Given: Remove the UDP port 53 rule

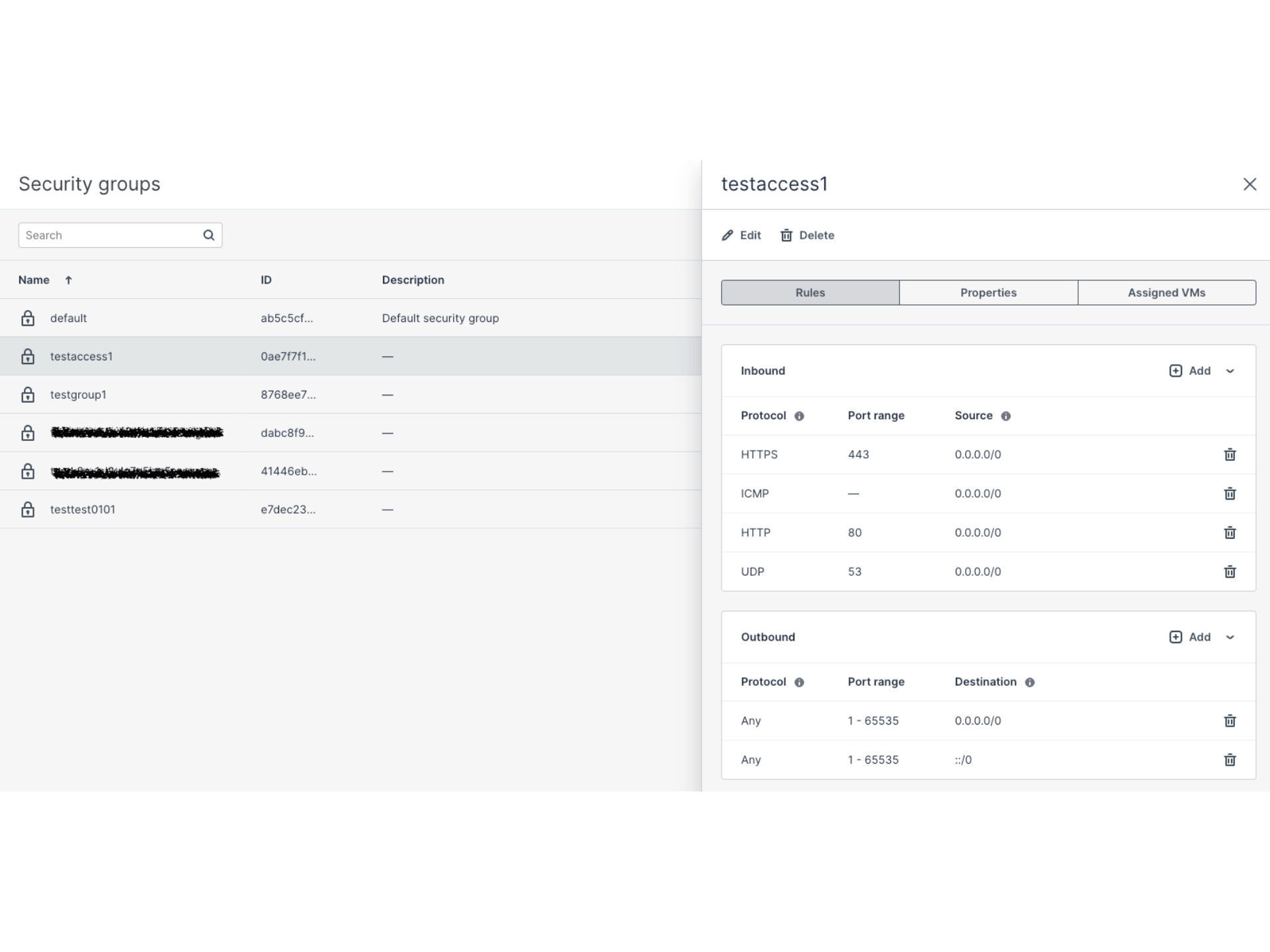Looking at the screenshot, I should coord(1230,571).
